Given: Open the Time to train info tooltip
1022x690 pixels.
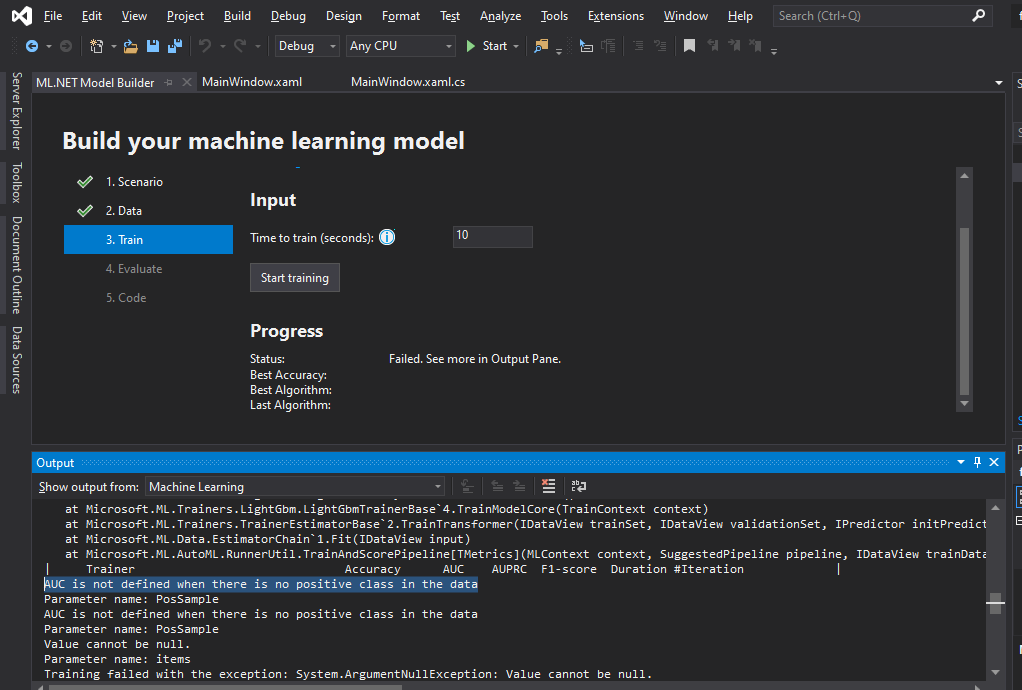Looking at the screenshot, I should coord(387,237).
